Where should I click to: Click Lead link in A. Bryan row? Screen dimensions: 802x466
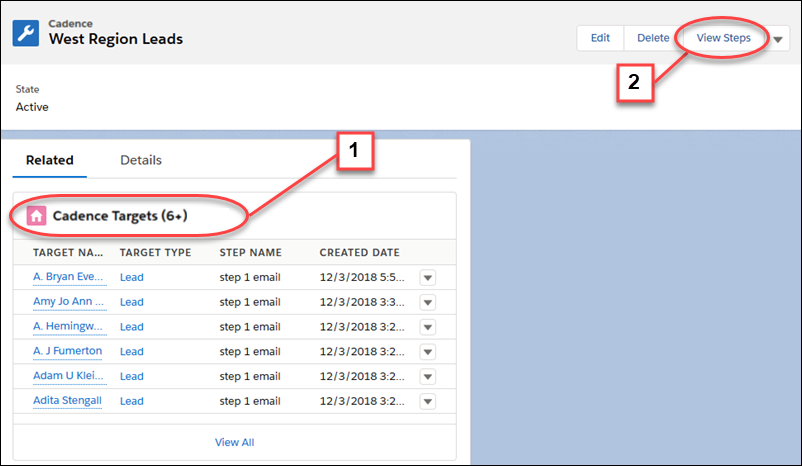coord(131,277)
